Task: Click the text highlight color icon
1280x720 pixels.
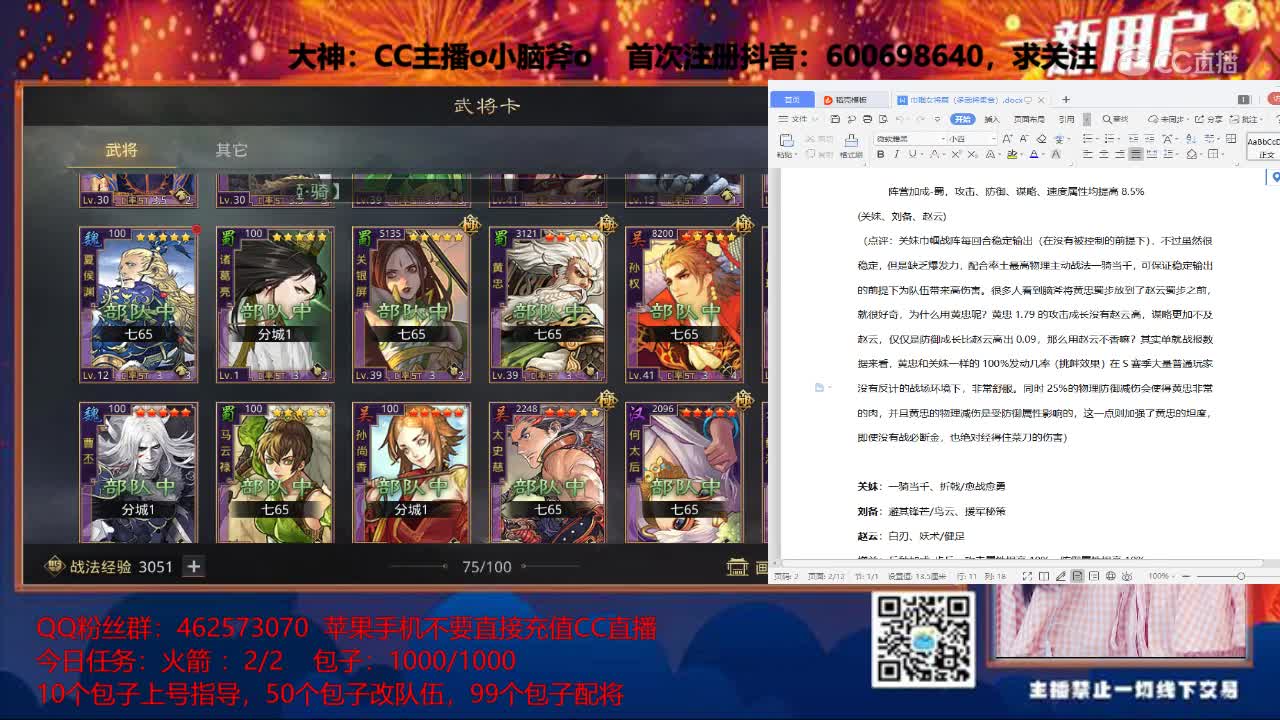Action: (x=1012, y=154)
